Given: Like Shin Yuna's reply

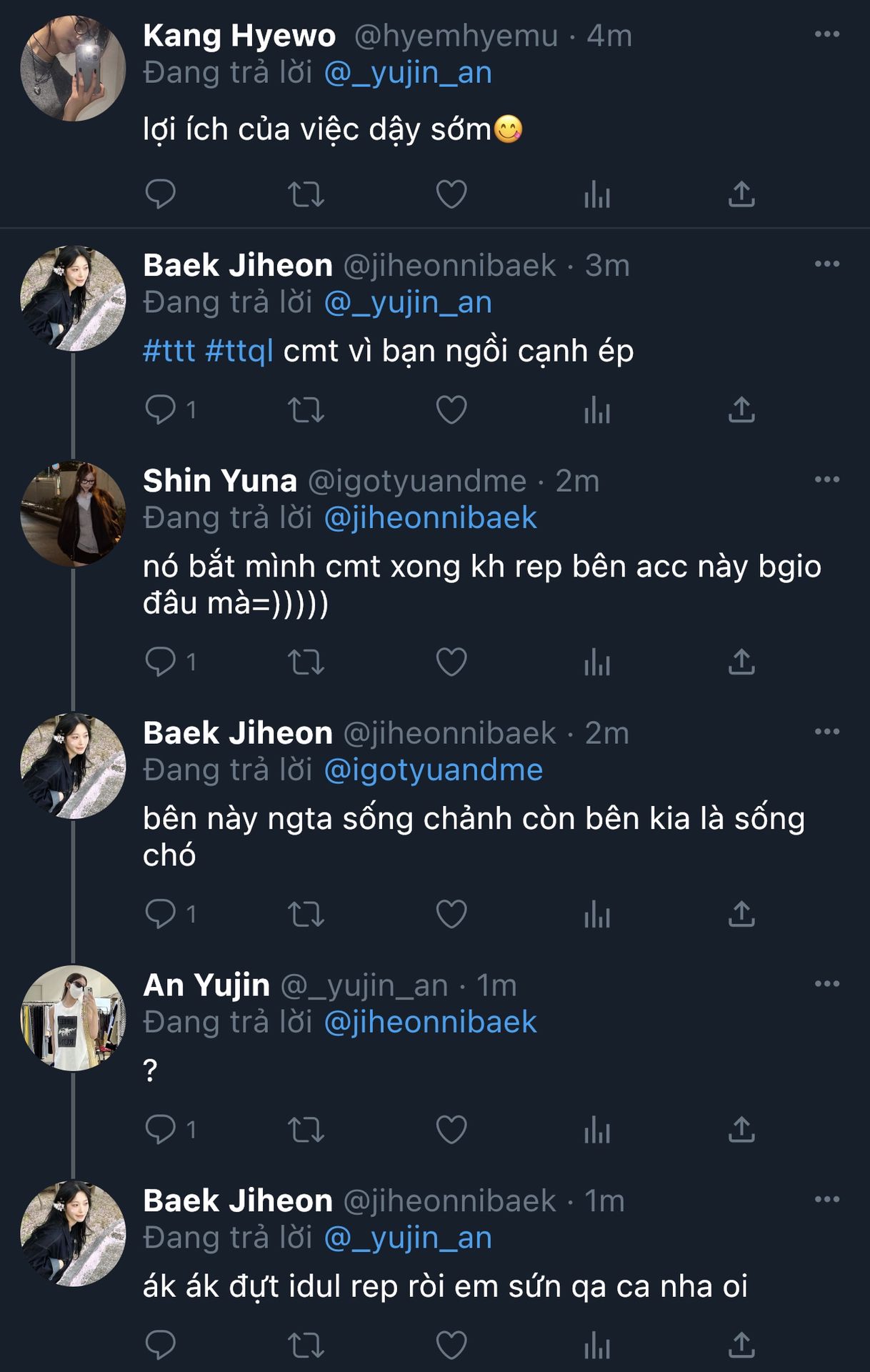Looking at the screenshot, I should pos(451,662).
